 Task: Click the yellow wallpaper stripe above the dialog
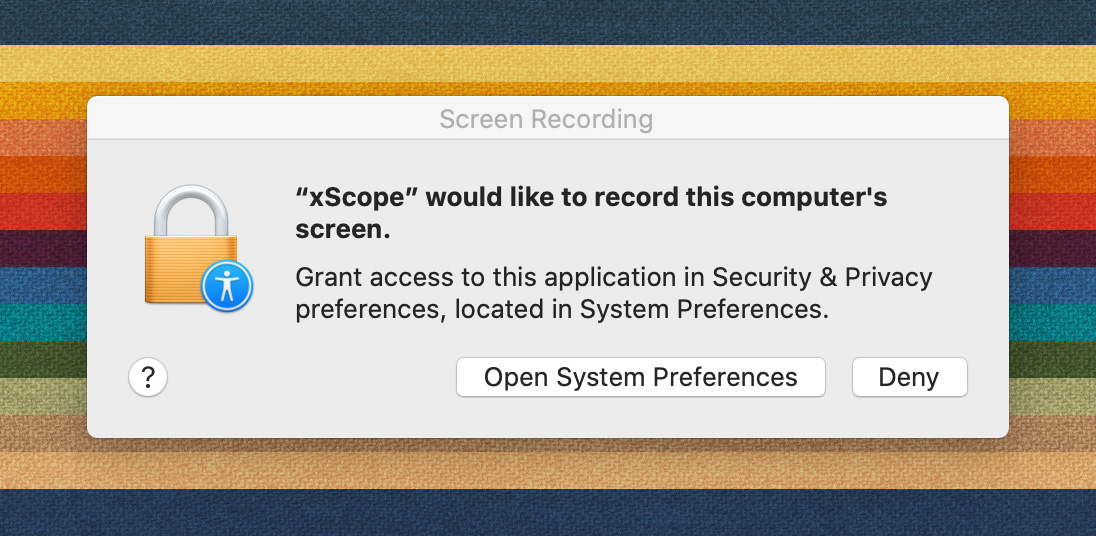(x=548, y=62)
